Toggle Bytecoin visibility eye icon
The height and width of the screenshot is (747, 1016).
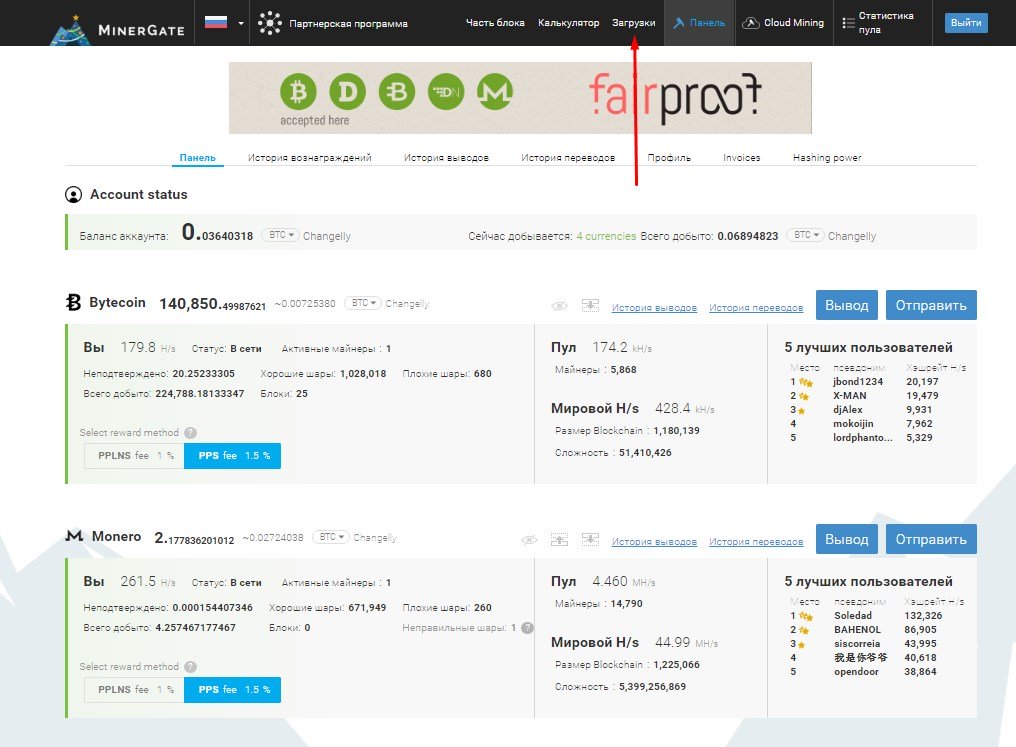coord(559,306)
